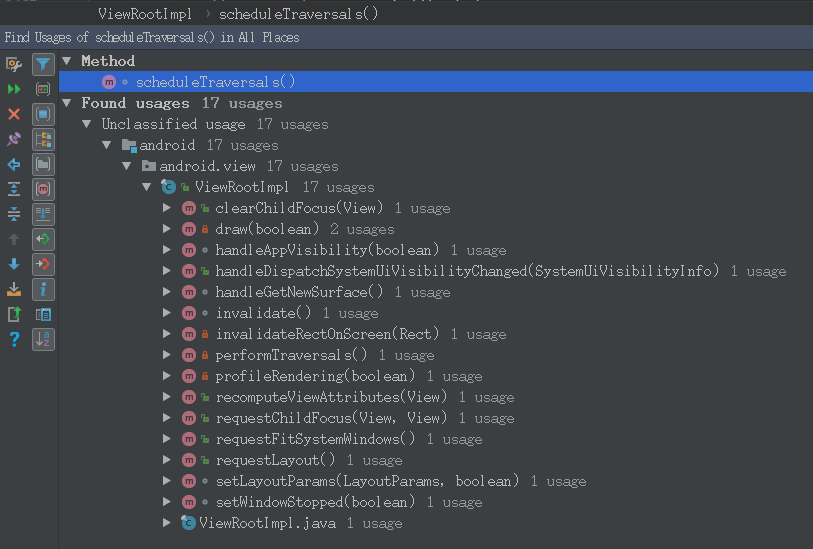Collapse the ViewRootImpl class node
This screenshot has height=549, width=813.
147,187
